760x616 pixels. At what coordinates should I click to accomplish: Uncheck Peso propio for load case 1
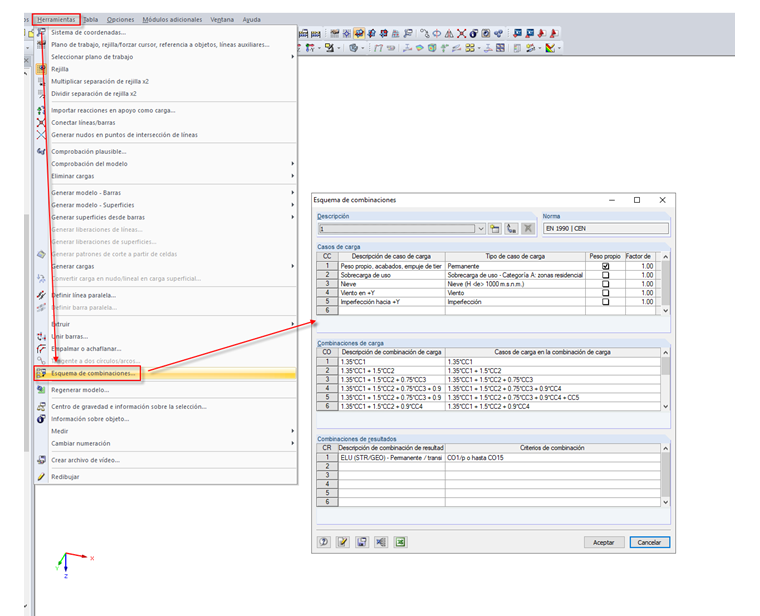(x=605, y=266)
